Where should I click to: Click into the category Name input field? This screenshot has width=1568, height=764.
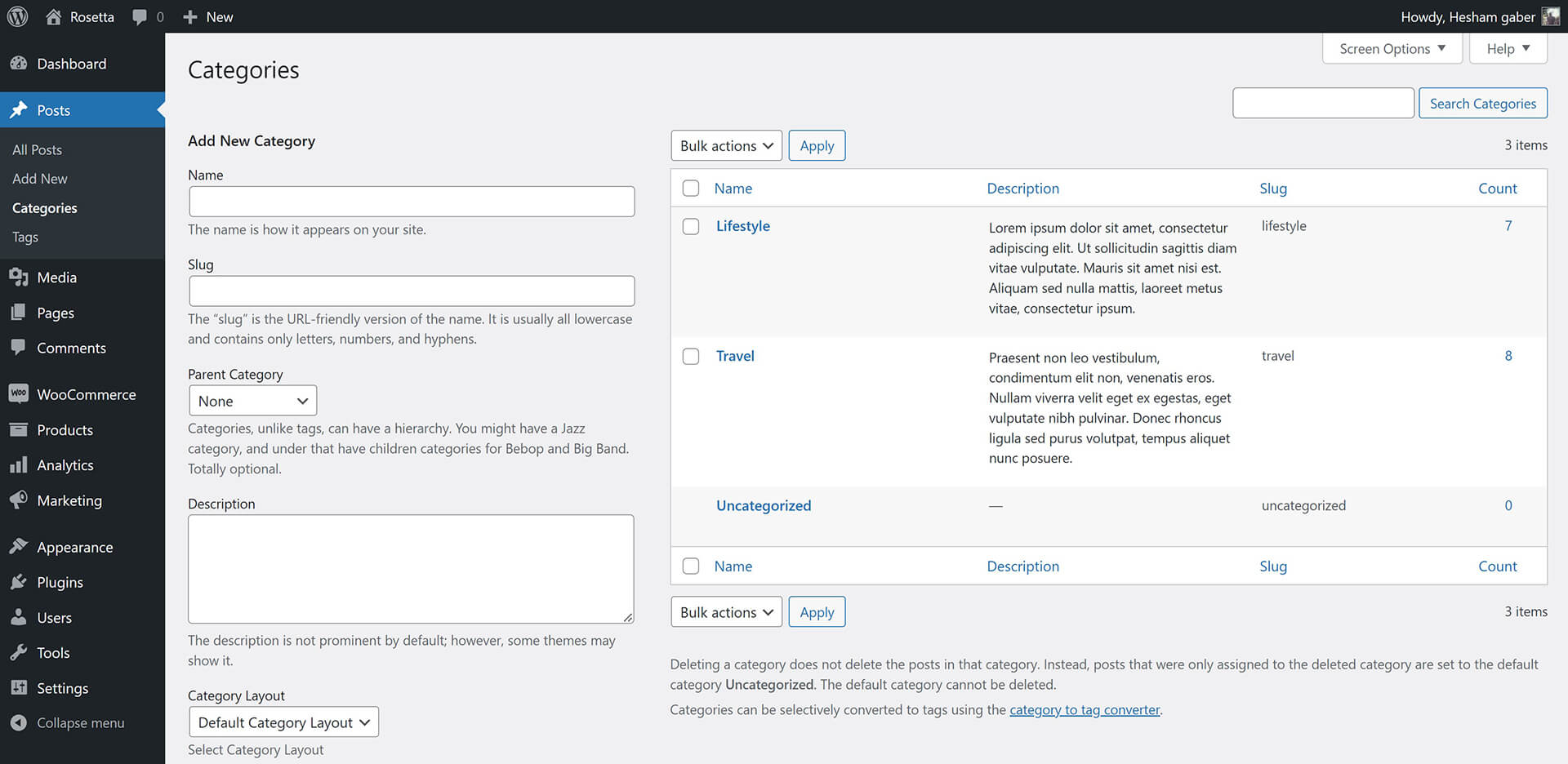(x=412, y=202)
